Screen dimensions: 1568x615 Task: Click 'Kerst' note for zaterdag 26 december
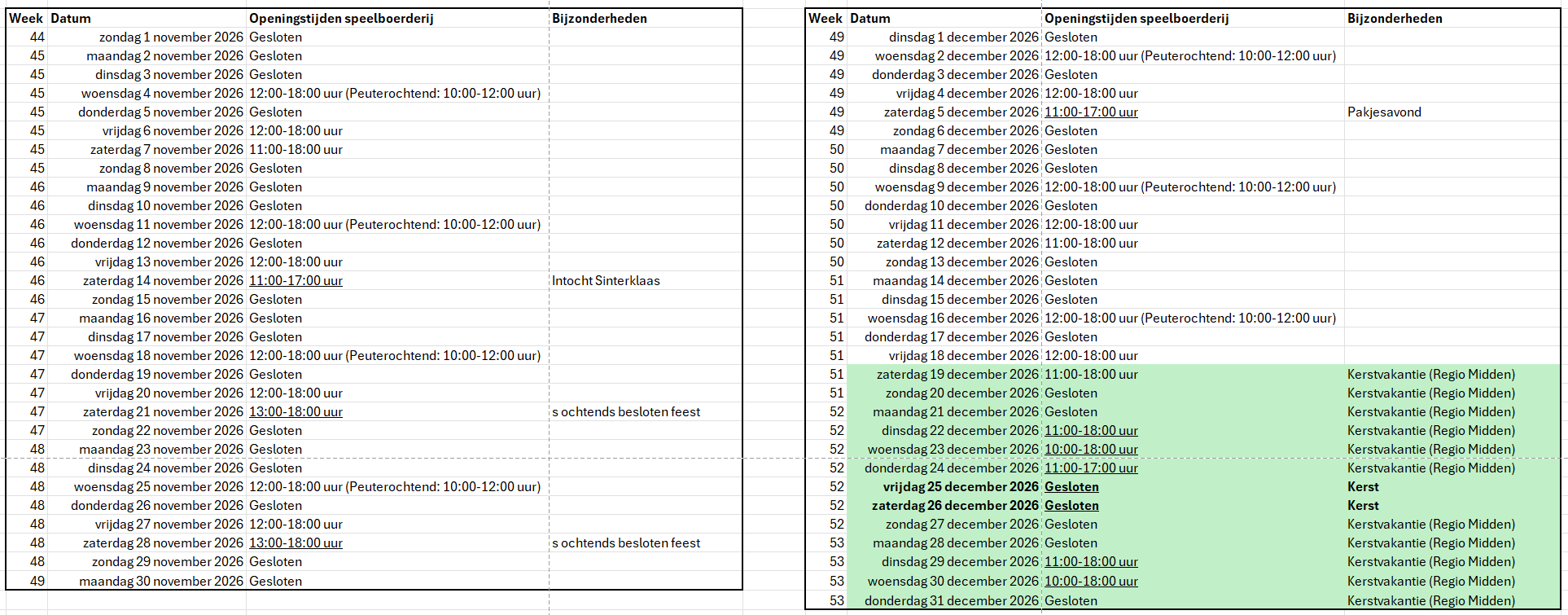tap(1363, 506)
